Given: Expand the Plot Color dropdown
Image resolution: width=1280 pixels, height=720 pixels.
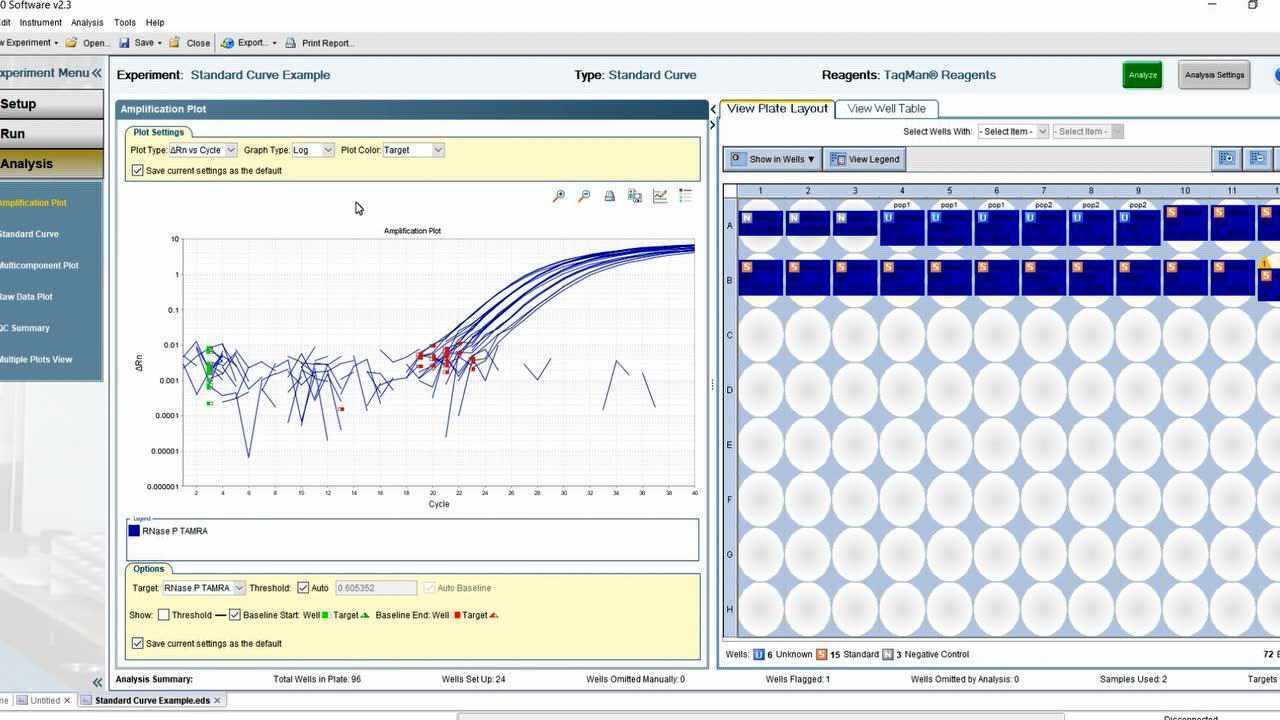Looking at the screenshot, I should tap(437, 150).
